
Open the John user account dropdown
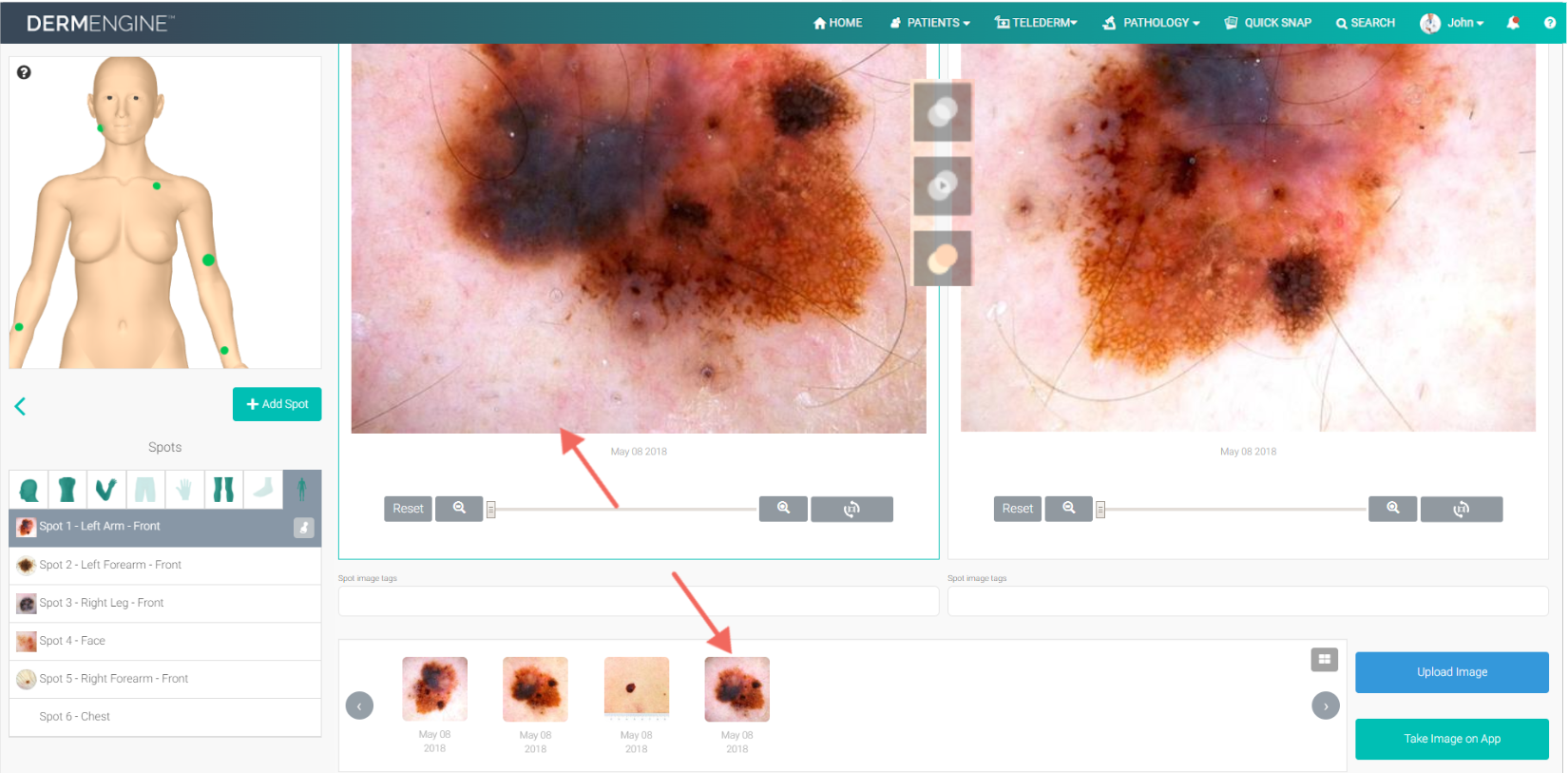[1452, 23]
